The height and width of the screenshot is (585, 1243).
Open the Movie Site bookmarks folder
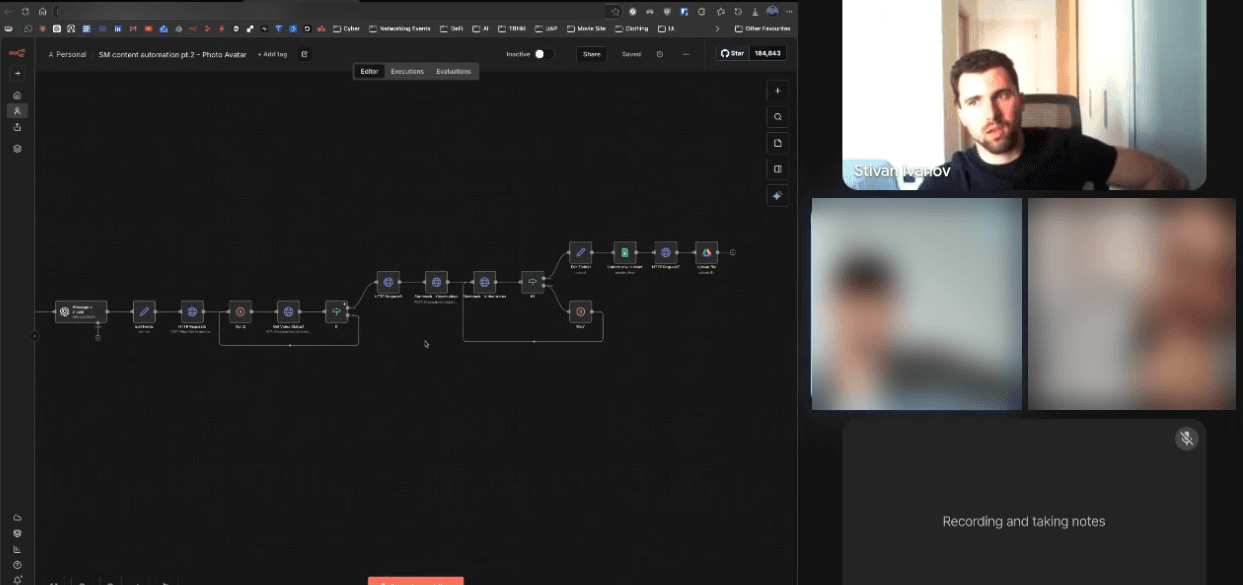(x=586, y=28)
